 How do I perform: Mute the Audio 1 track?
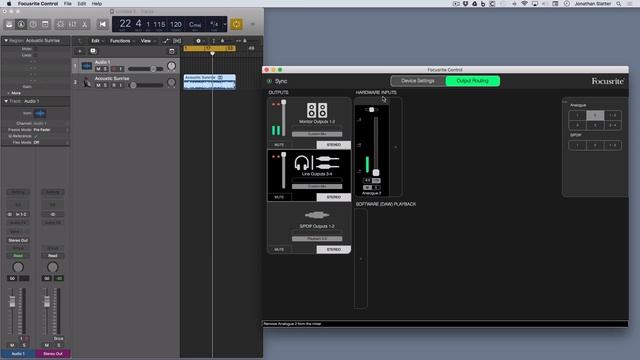click(x=98, y=69)
